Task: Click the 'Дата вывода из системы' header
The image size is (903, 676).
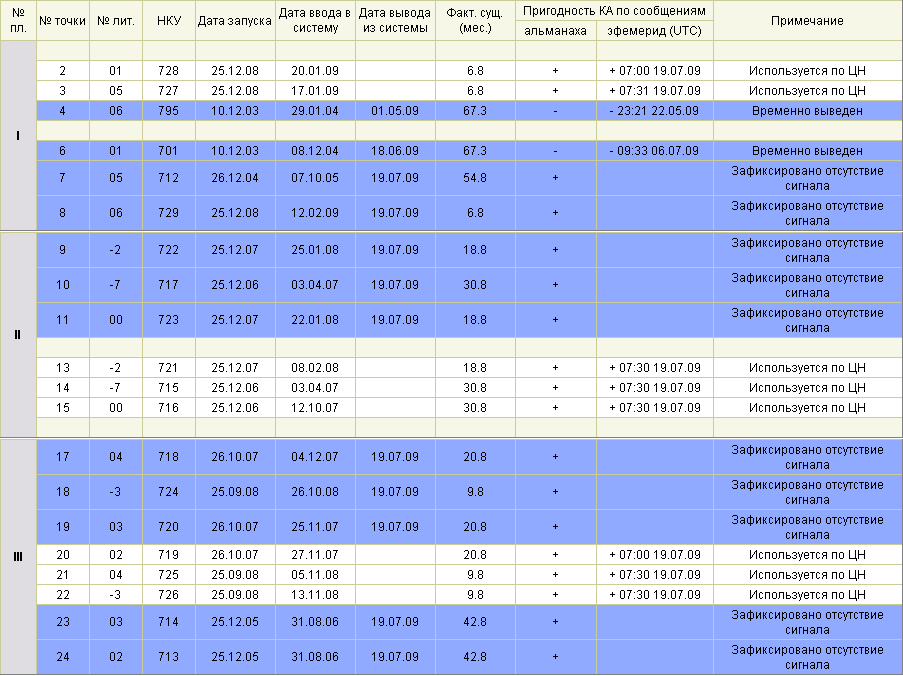Action: pyautogui.click(x=395, y=21)
